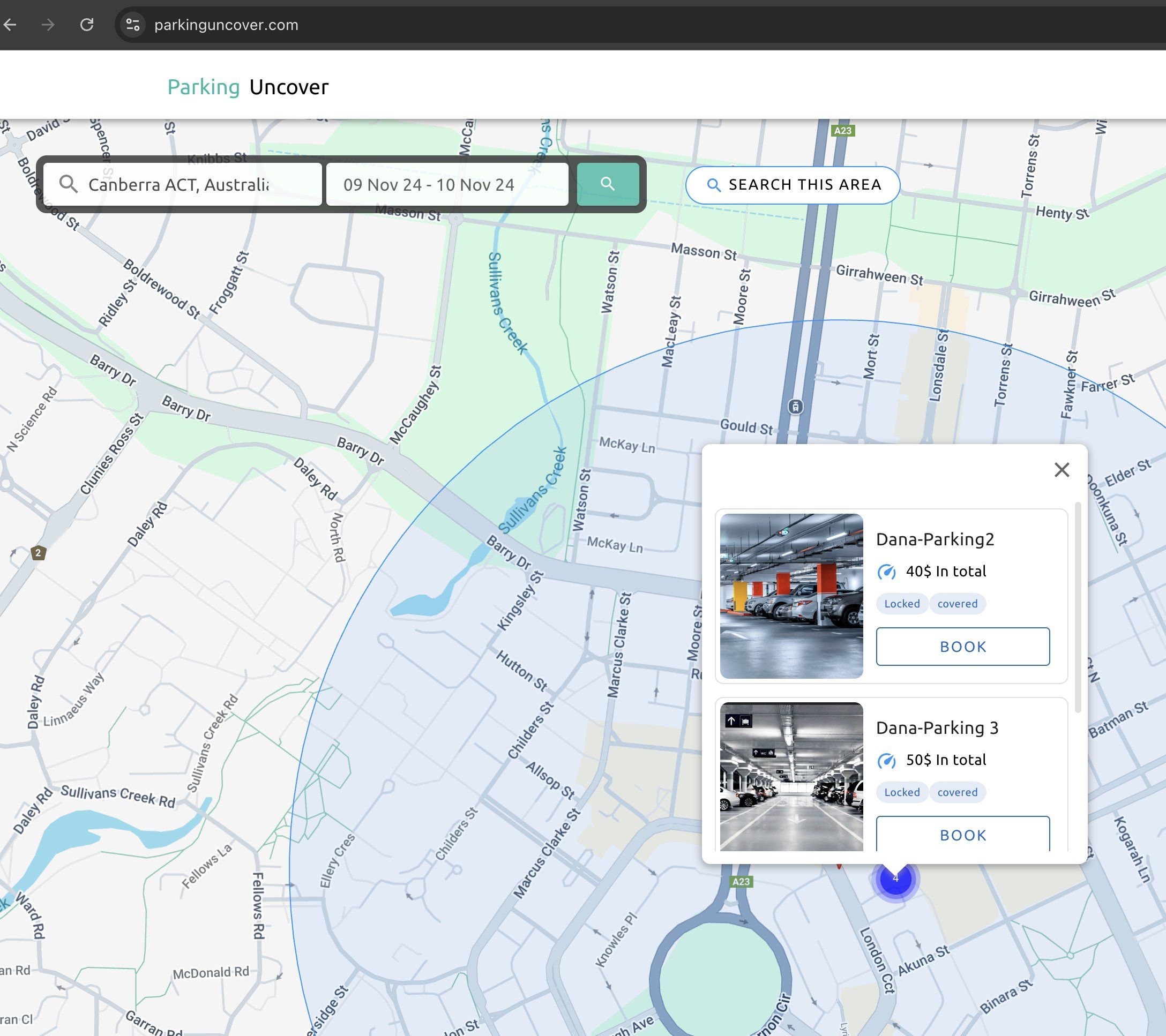Click the McDonald Rd map label
The image size is (1166, 1036).
tap(211, 972)
